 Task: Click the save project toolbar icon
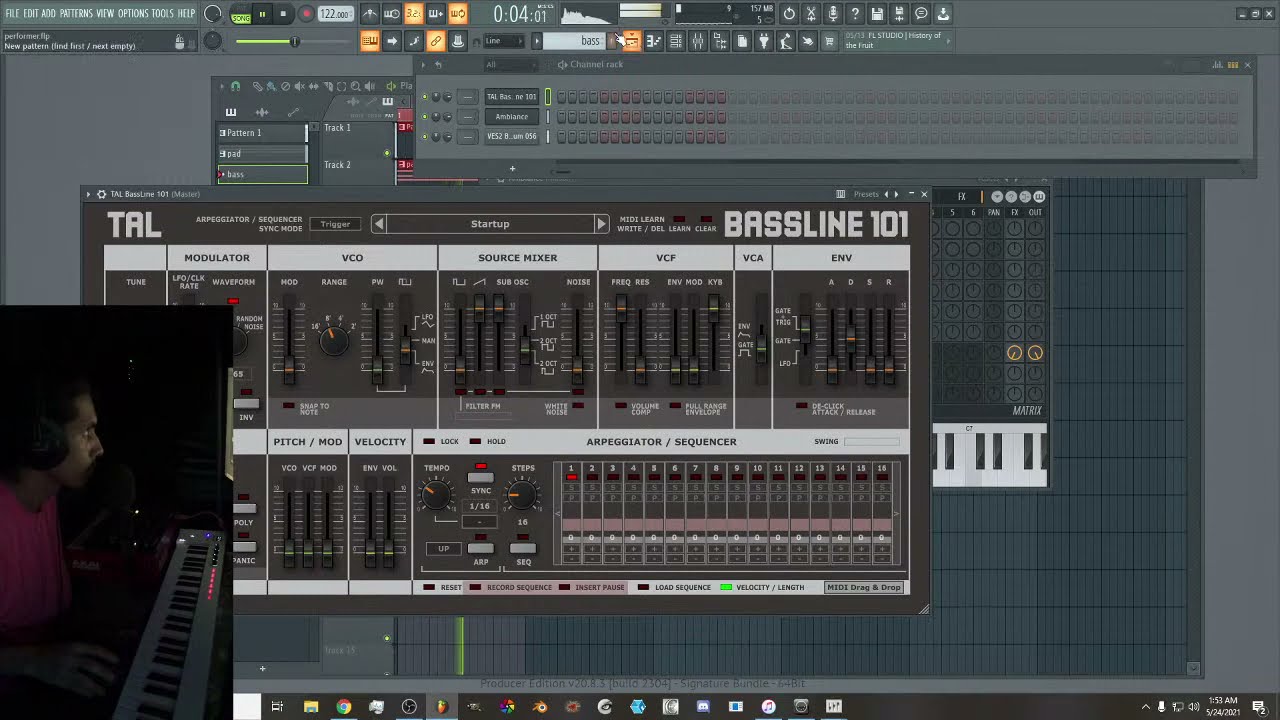click(877, 14)
